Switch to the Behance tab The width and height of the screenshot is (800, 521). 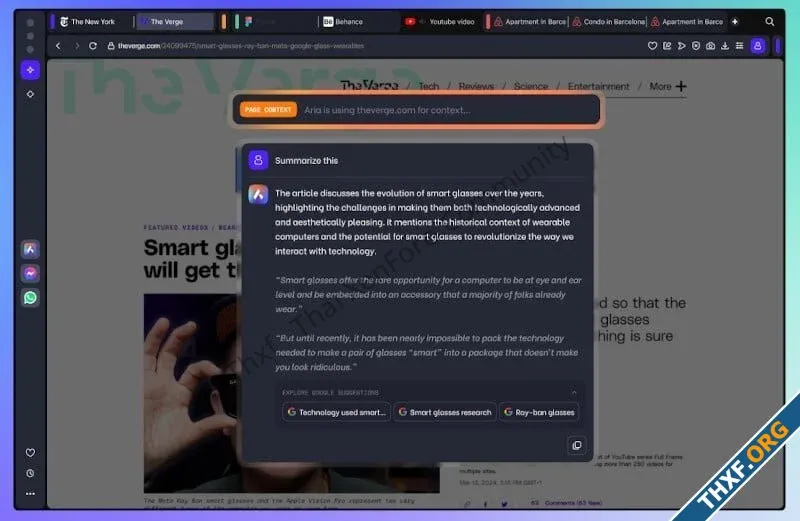pos(348,21)
